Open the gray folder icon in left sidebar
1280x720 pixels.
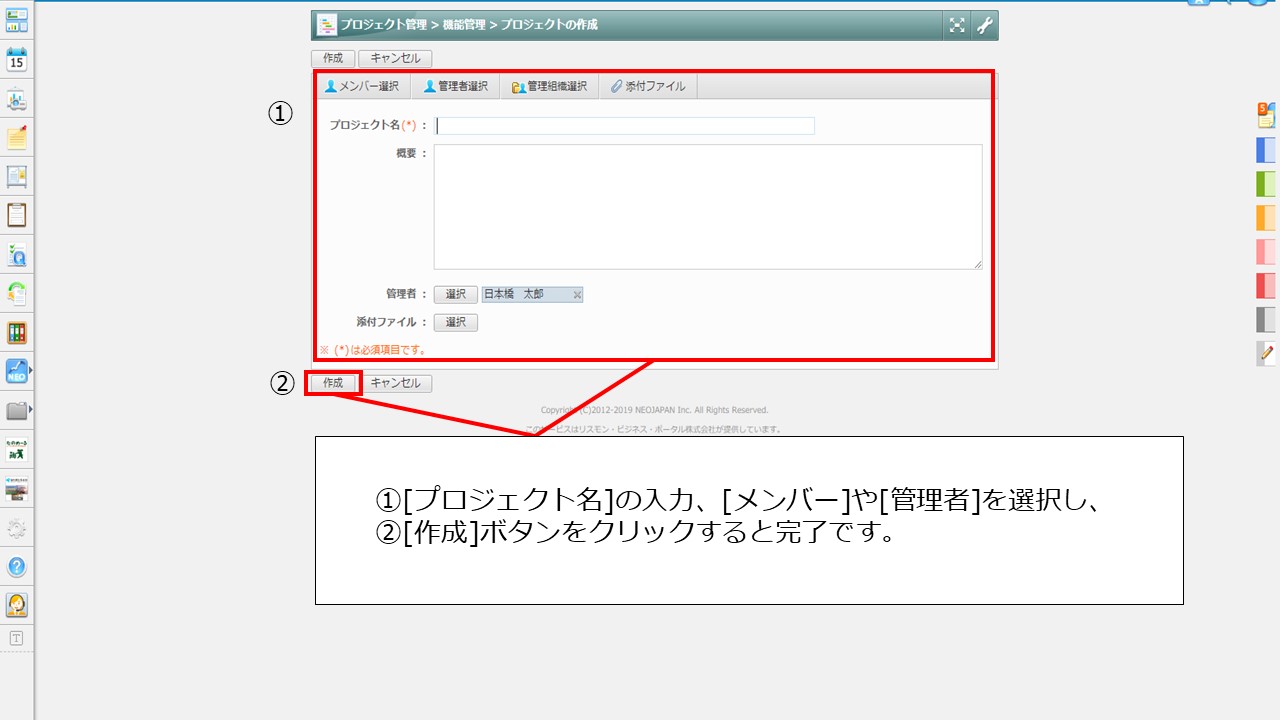click(x=17, y=410)
